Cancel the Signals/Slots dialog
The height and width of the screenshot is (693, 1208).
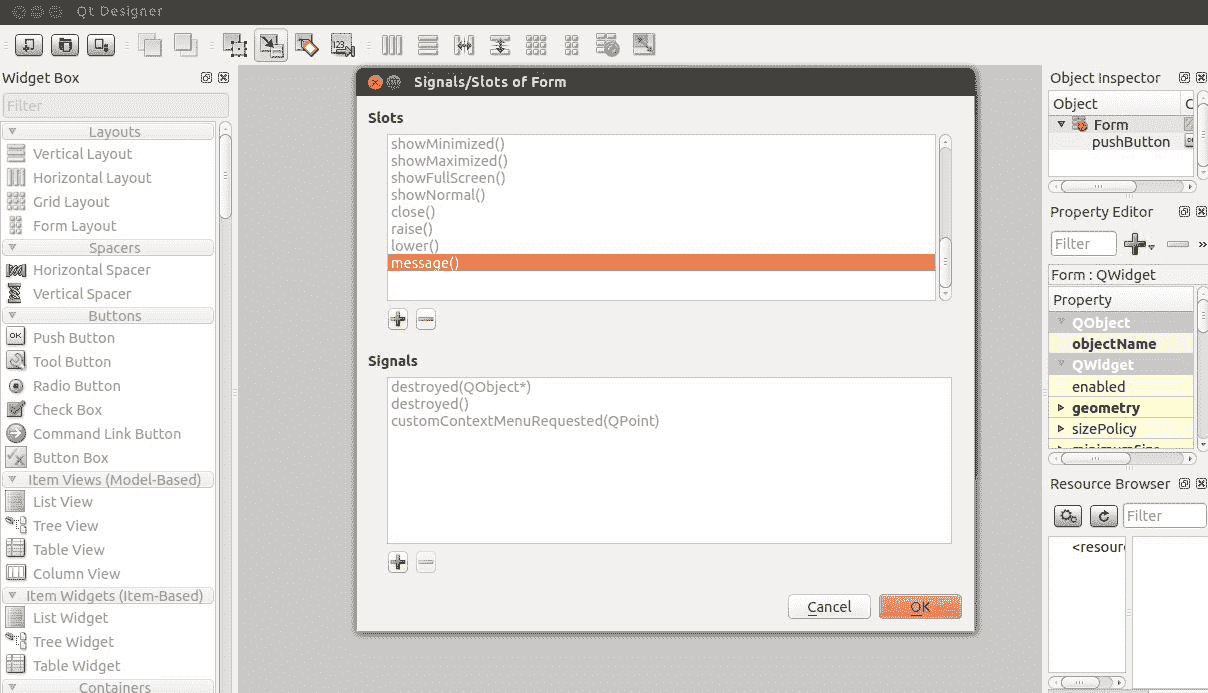click(829, 607)
